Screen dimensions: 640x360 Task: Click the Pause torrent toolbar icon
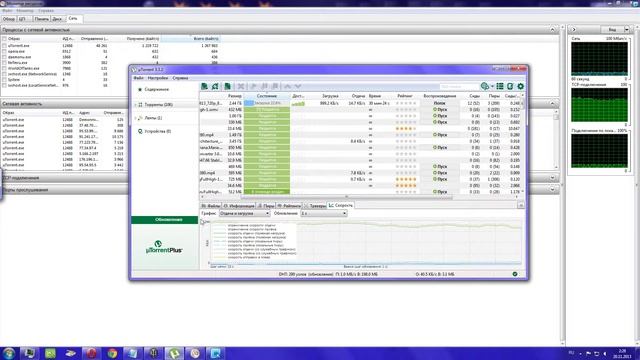point(264,86)
